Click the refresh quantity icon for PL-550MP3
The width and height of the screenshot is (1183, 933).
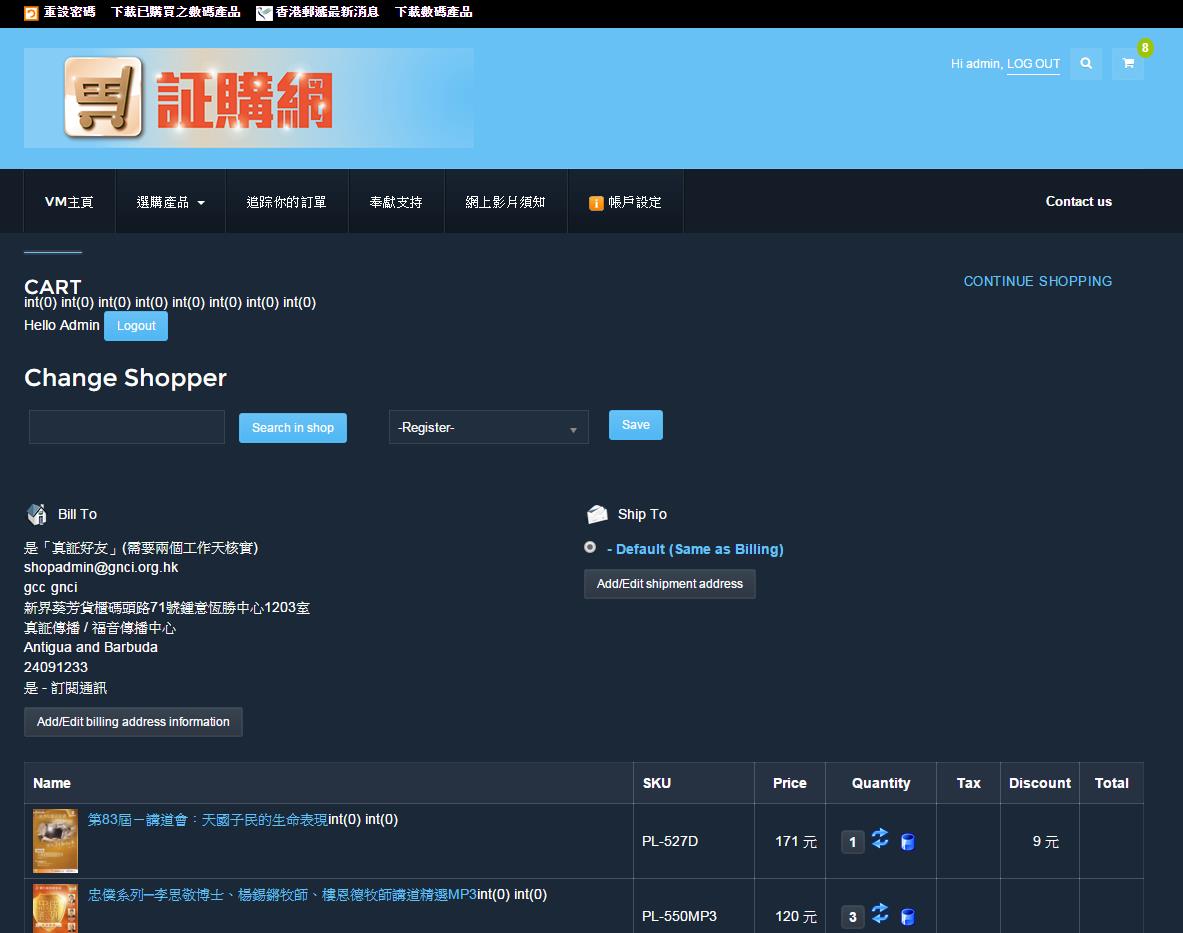tap(880, 914)
